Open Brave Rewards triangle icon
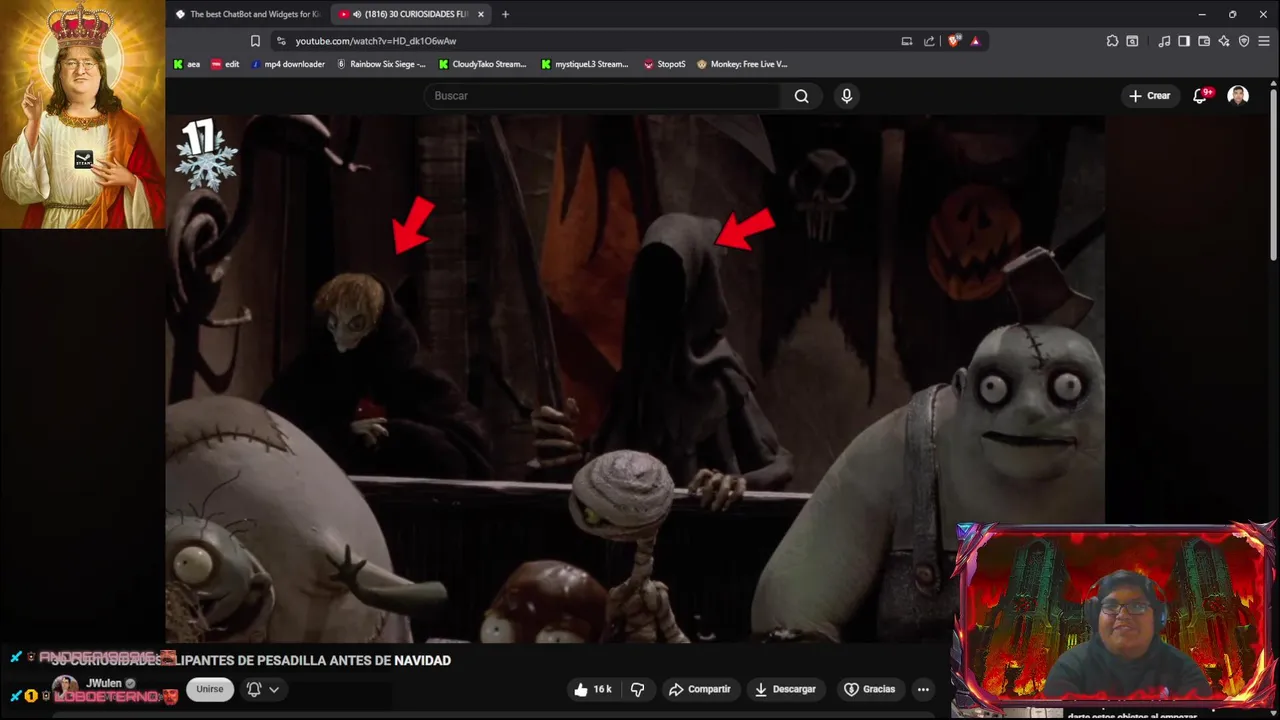Image resolution: width=1280 pixels, height=720 pixels. (x=975, y=41)
